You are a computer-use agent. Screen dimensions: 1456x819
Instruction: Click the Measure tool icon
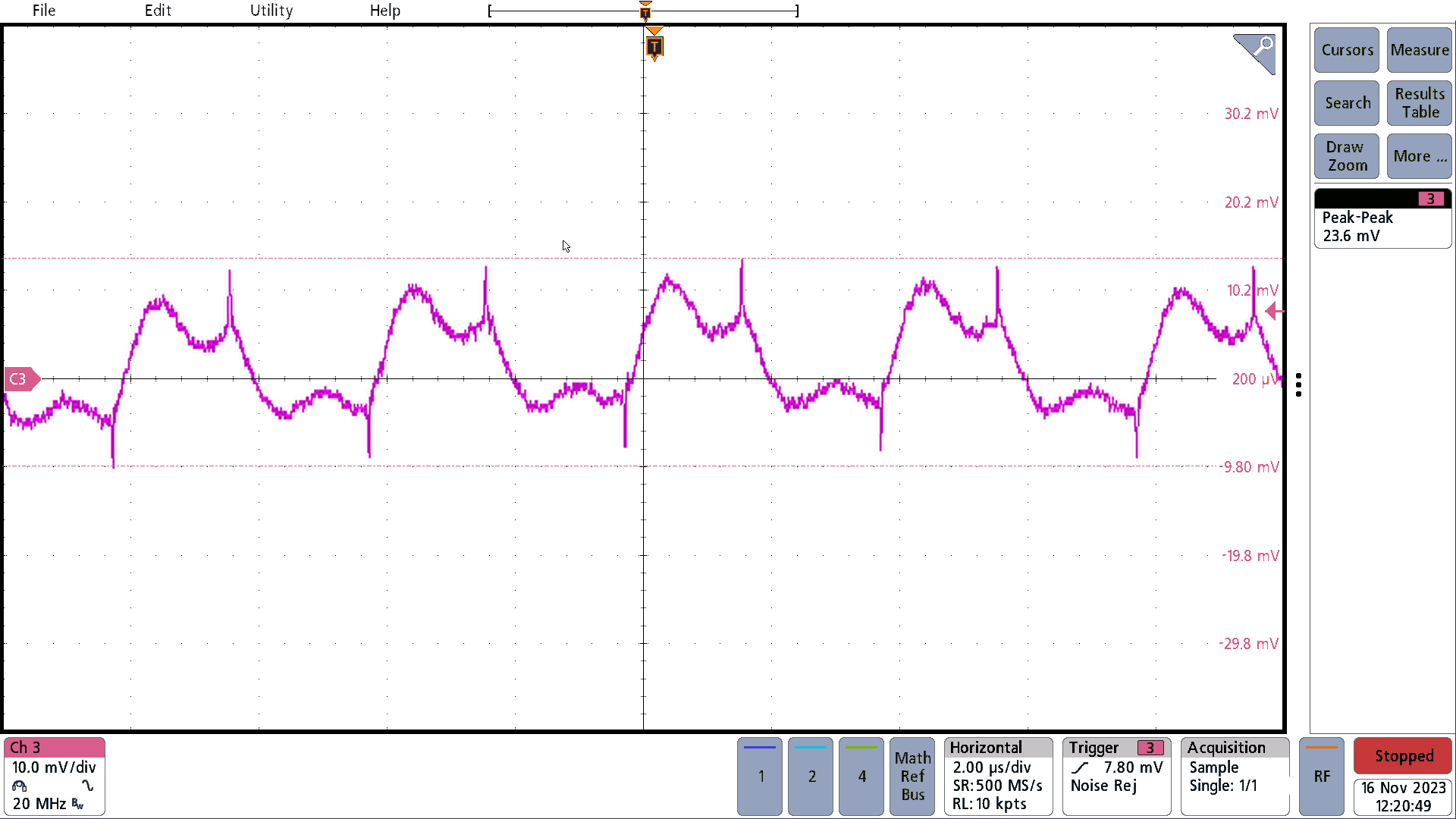[x=1418, y=50]
